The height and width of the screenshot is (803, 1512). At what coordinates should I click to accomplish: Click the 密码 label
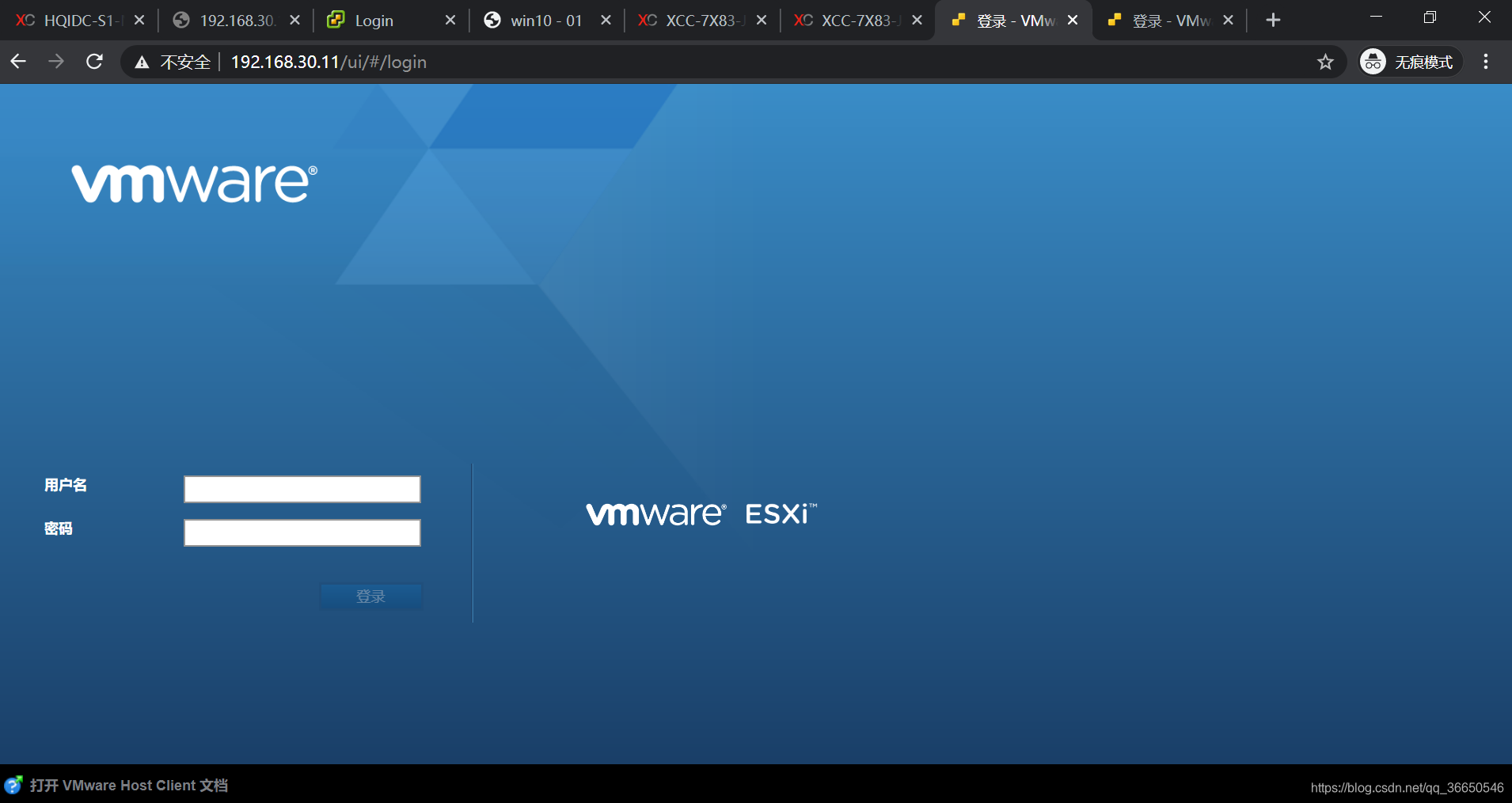tap(59, 528)
